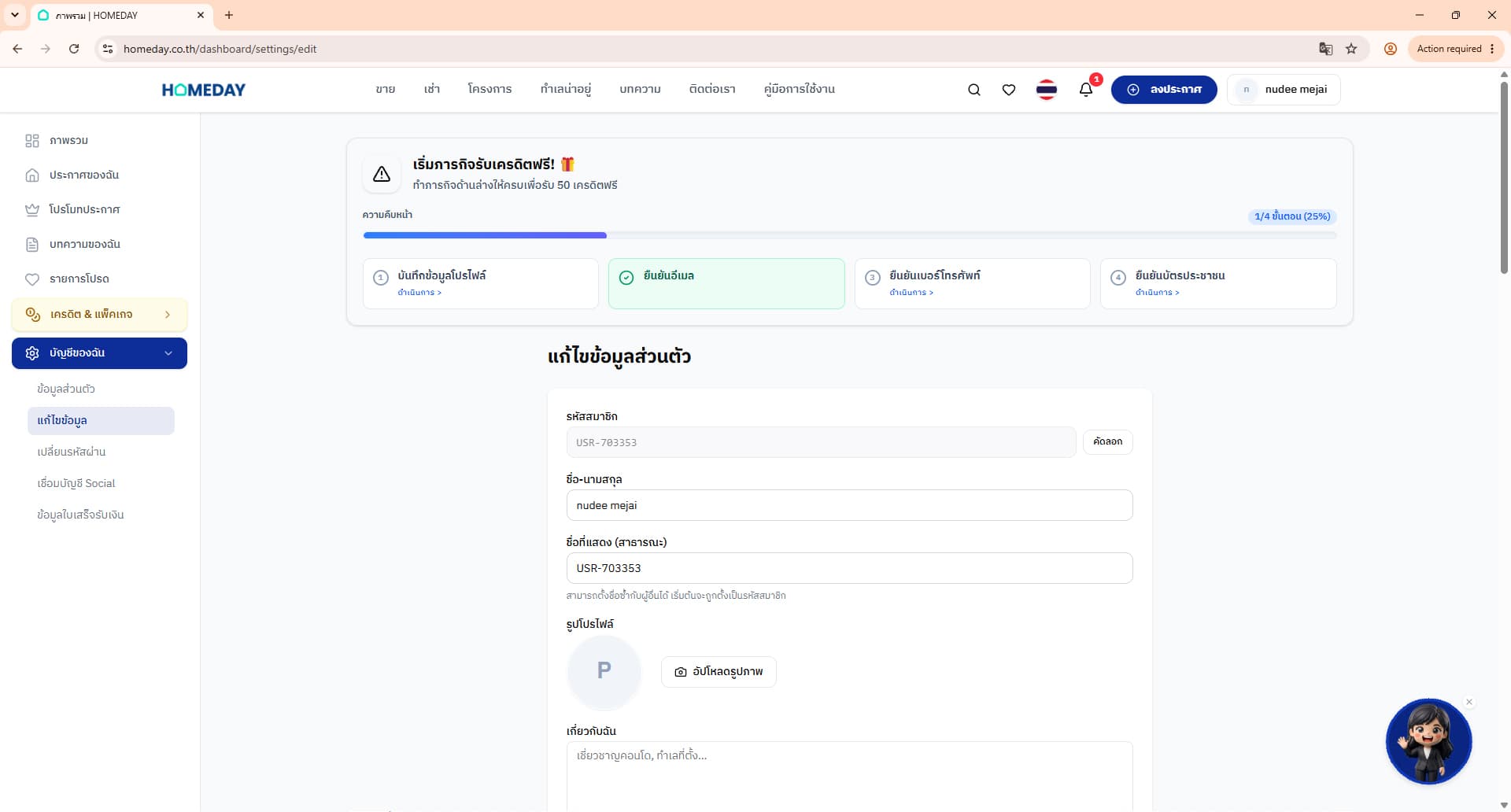Open the ติดต่อเรา menu item
The width and height of the screenshot is (1511, 812).
712,89
